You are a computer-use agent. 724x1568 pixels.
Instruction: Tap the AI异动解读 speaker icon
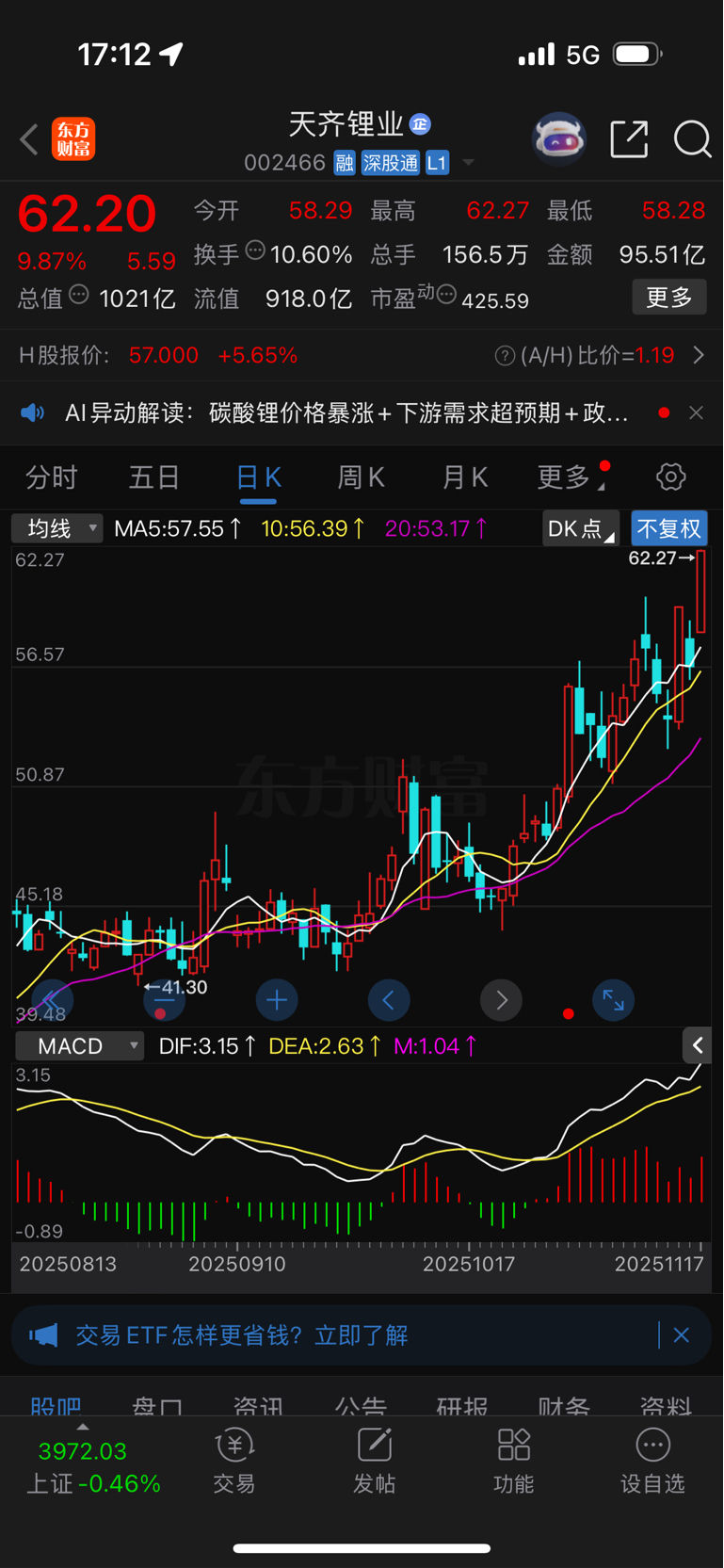tap(33, 412)
